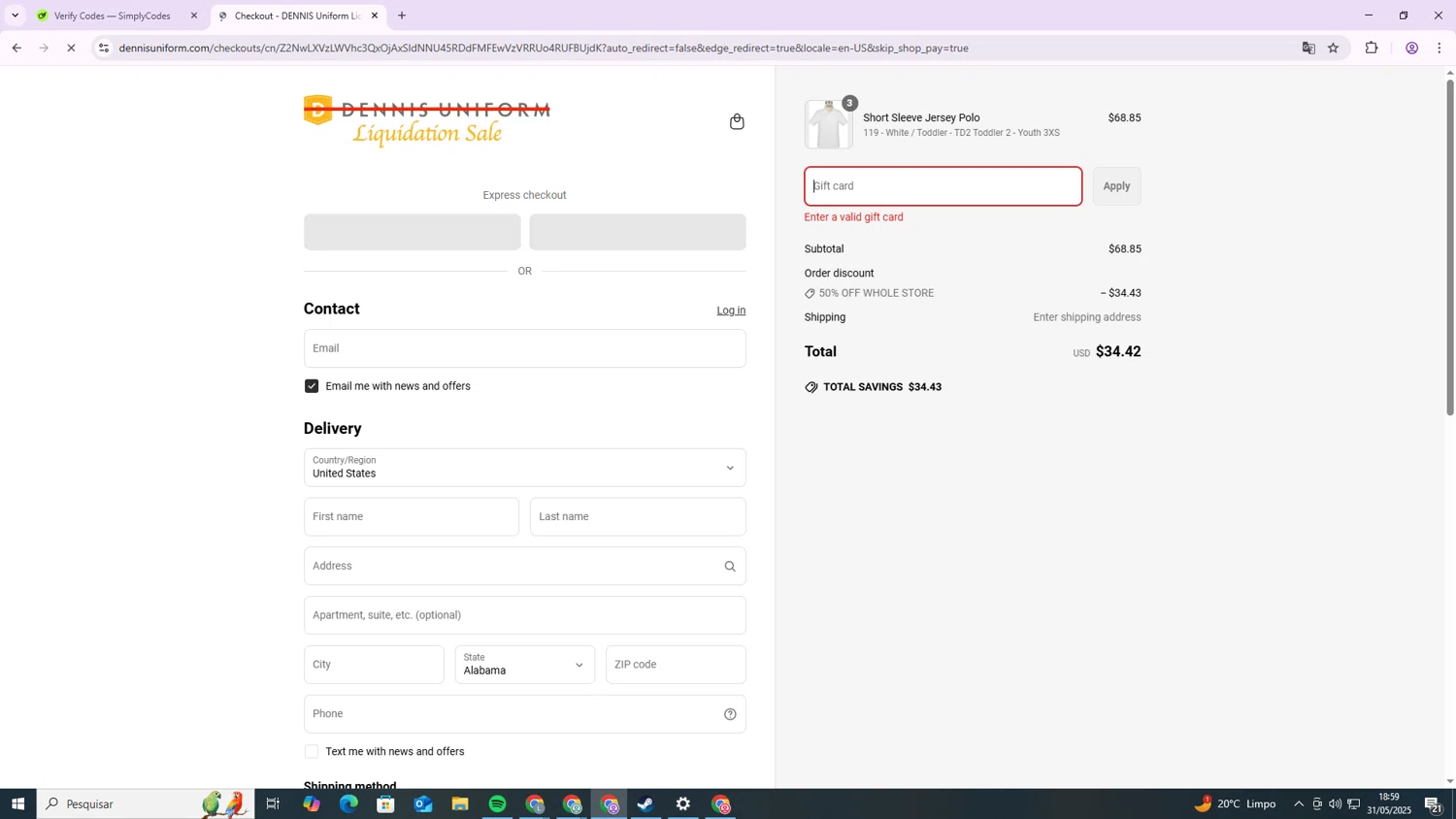
Task: Open the phone field help icon
Action: point(730,714)
